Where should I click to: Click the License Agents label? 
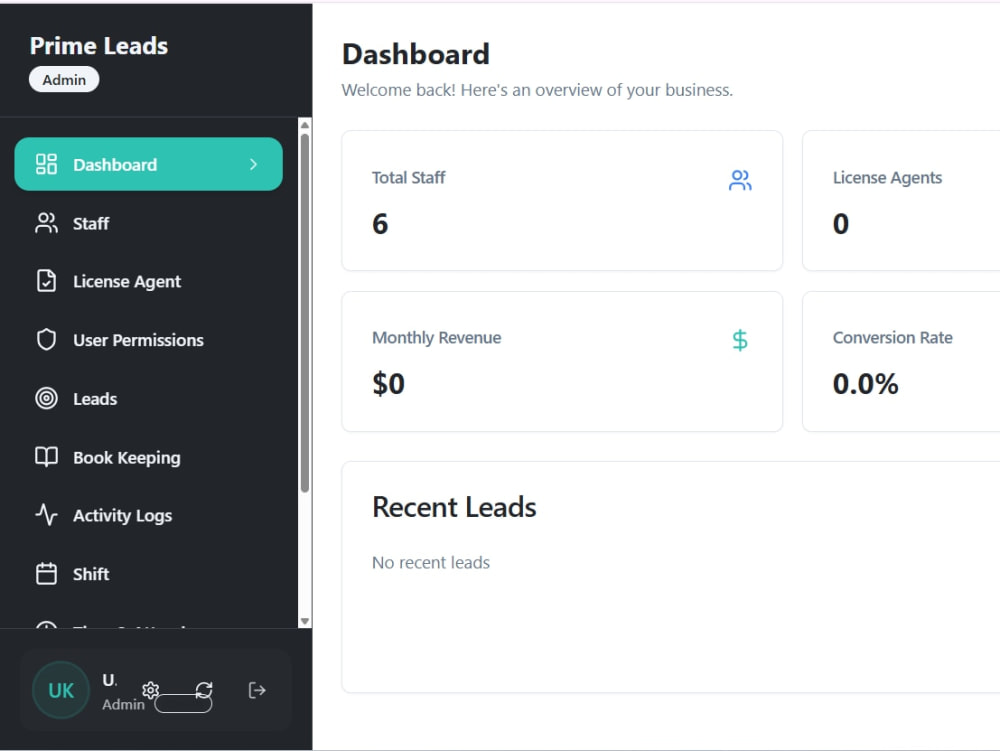[887, 178]
